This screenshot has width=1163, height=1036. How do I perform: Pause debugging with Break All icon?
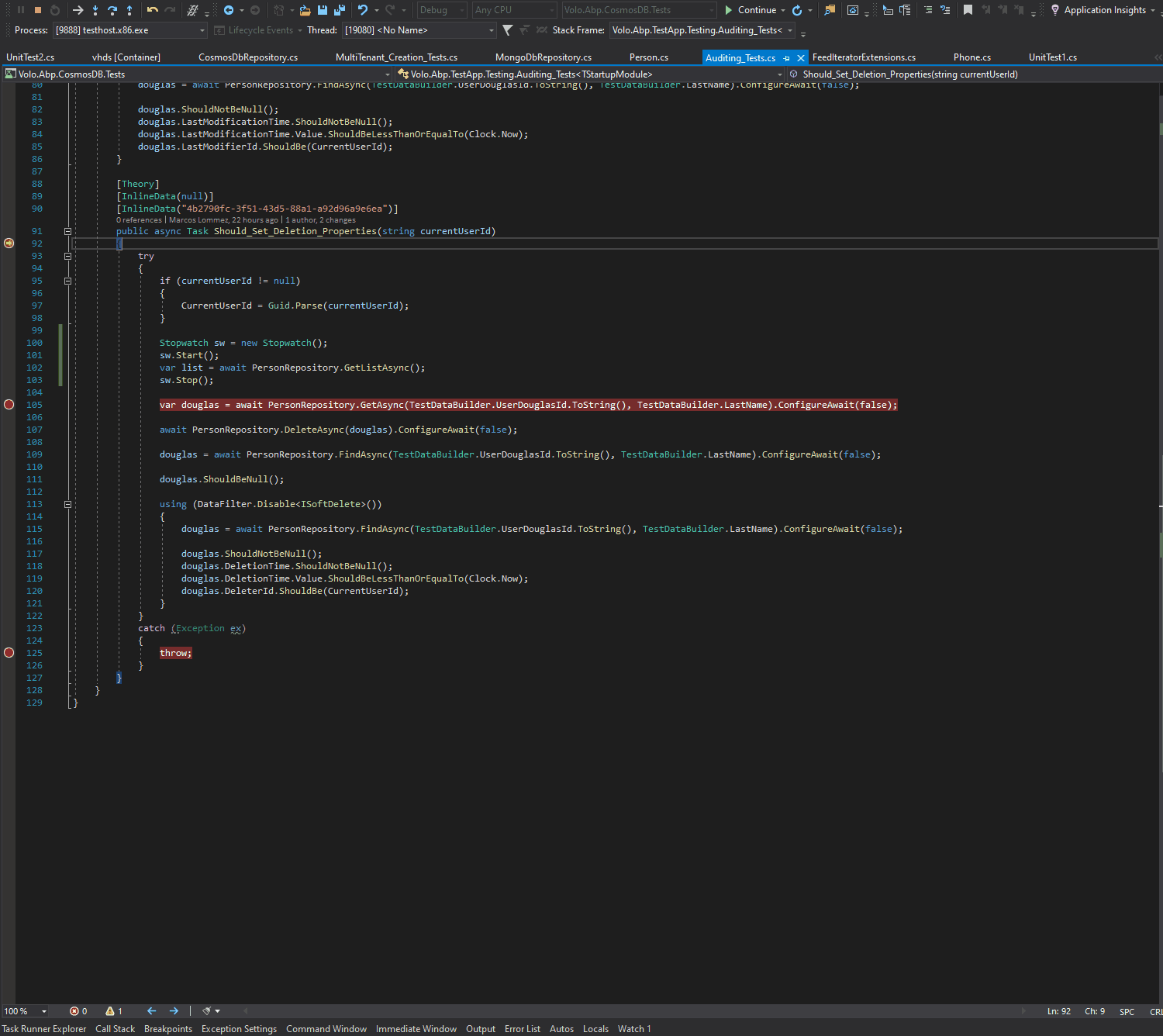[21, 10]
